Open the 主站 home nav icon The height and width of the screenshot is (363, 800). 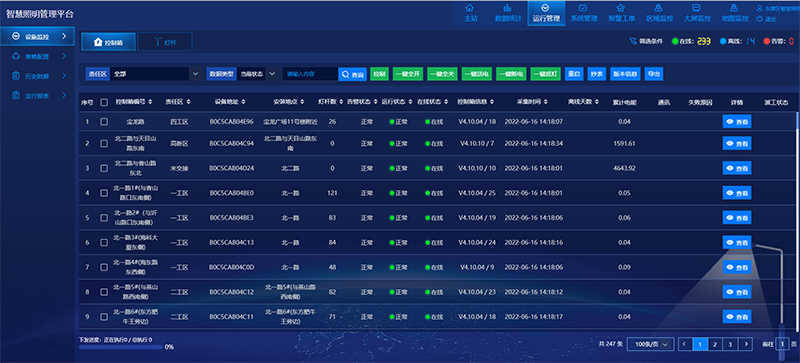coord(470,8)
